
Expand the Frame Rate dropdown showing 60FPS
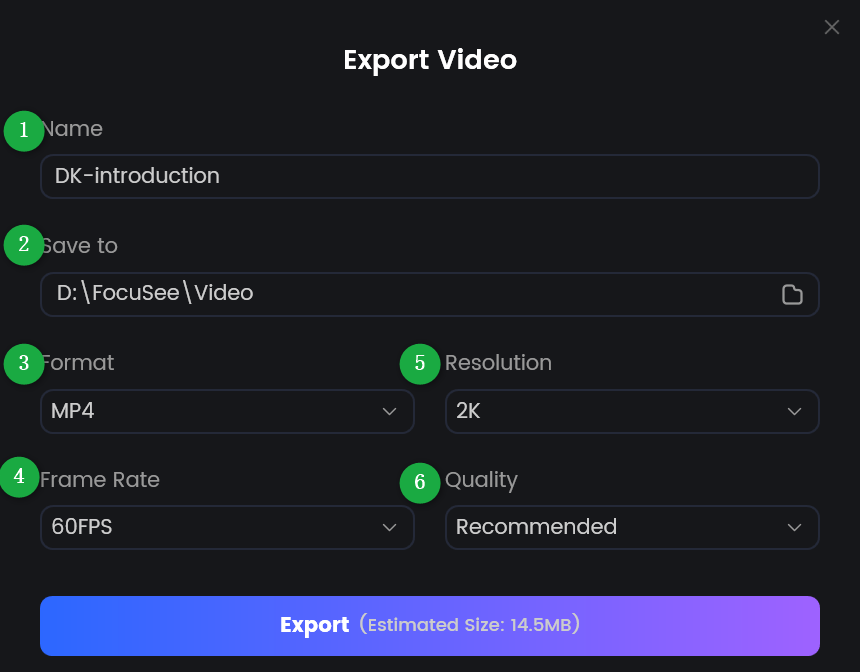pos(227,527)
